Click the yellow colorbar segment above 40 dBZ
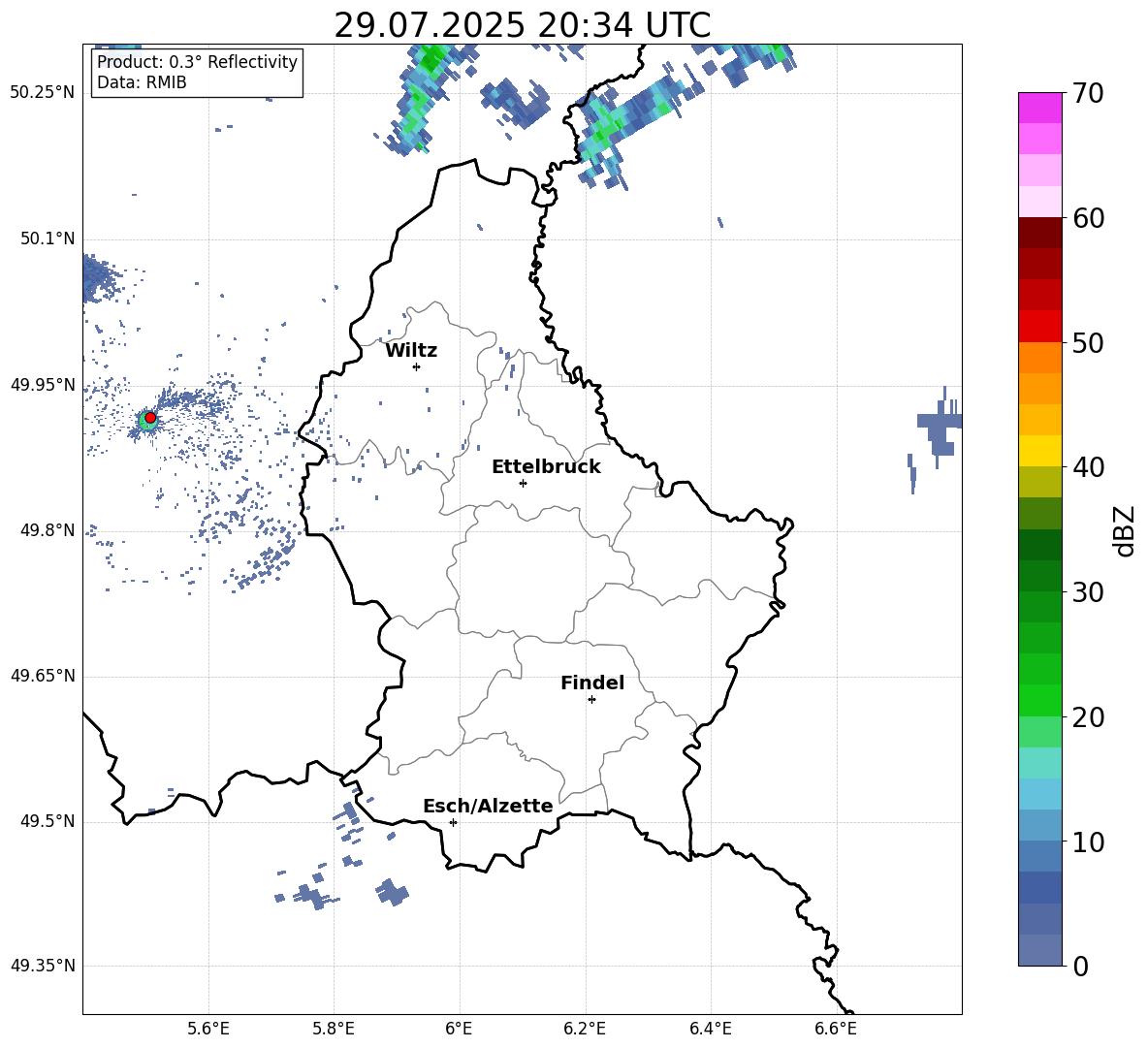 coord(1039,451)
